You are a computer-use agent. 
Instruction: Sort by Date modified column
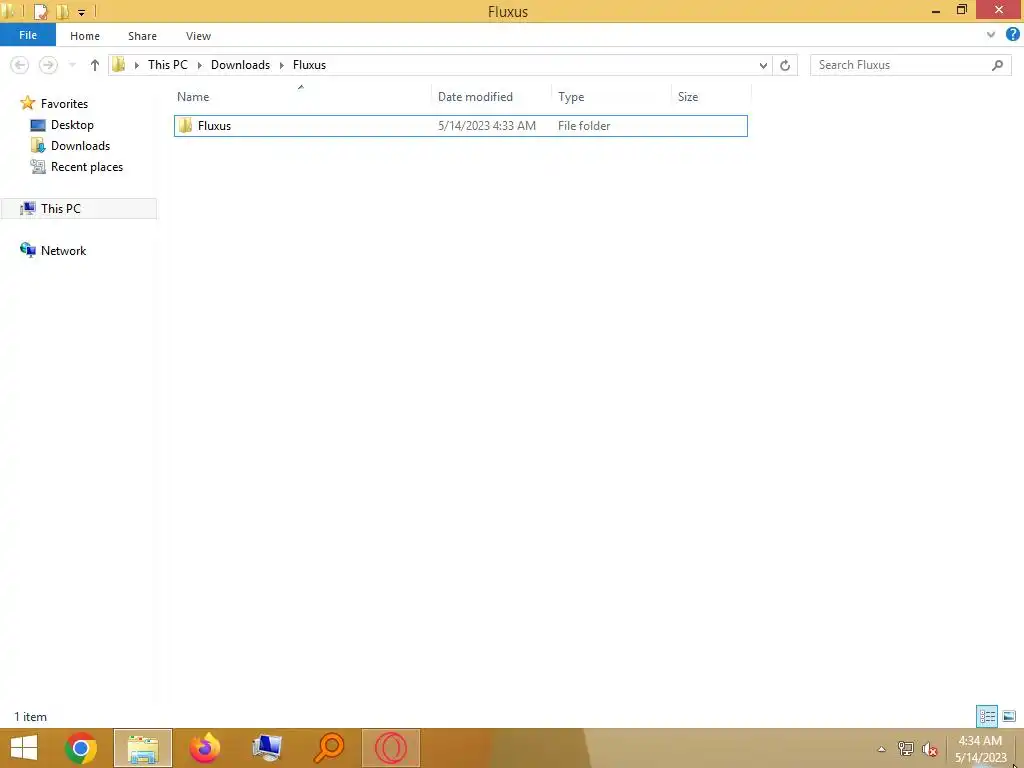coord(491,97)
